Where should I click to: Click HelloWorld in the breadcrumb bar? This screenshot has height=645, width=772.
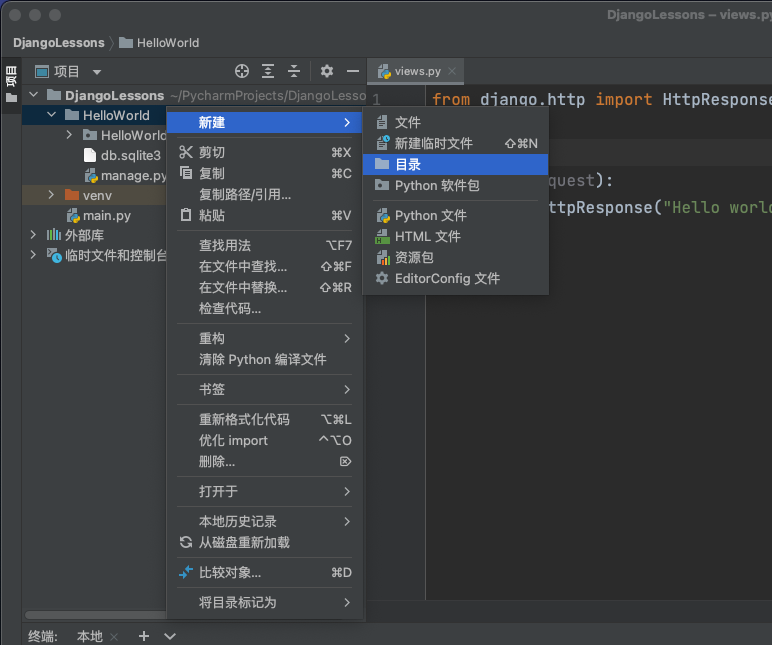point(167,43)
